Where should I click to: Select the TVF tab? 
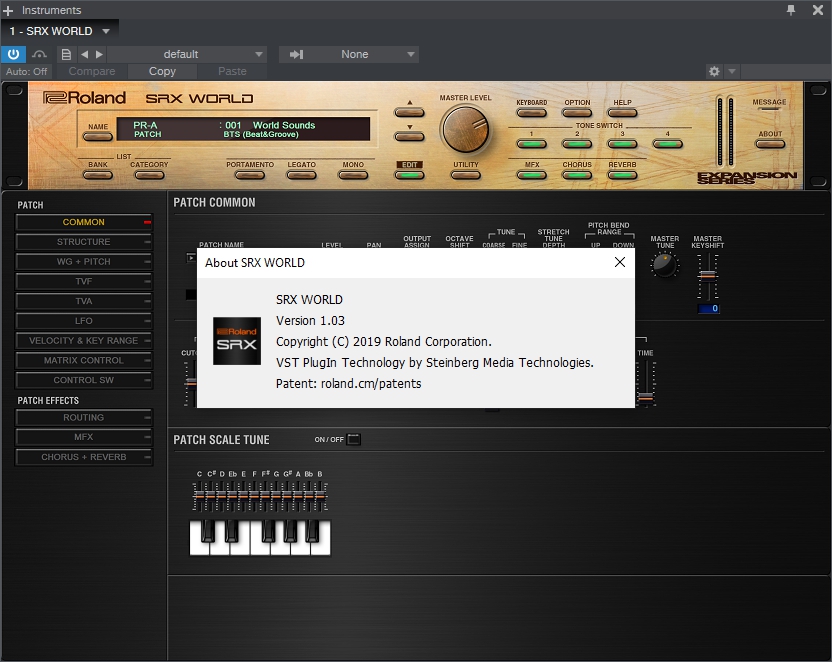(84, 281)
